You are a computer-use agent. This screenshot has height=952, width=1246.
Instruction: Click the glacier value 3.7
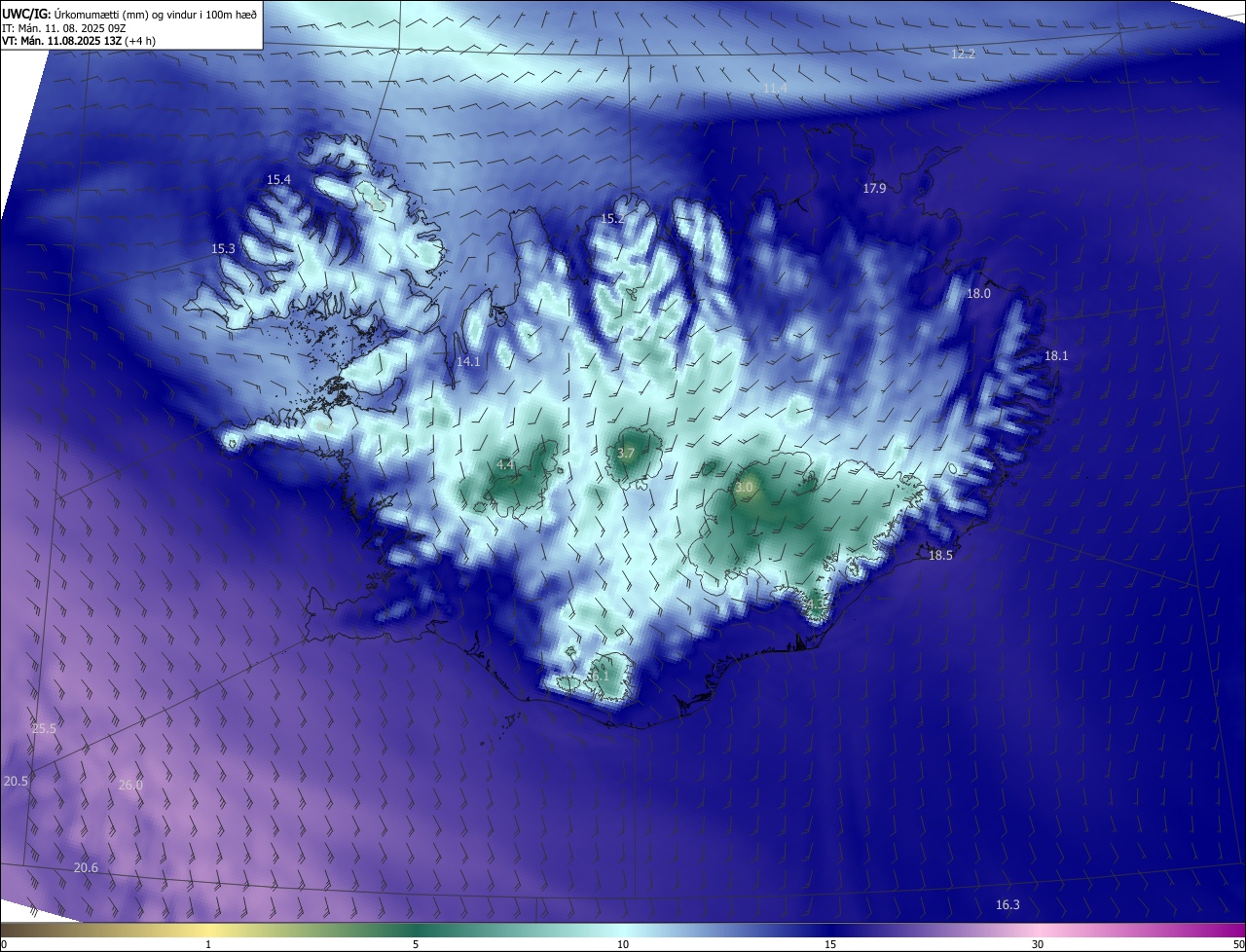626,453
